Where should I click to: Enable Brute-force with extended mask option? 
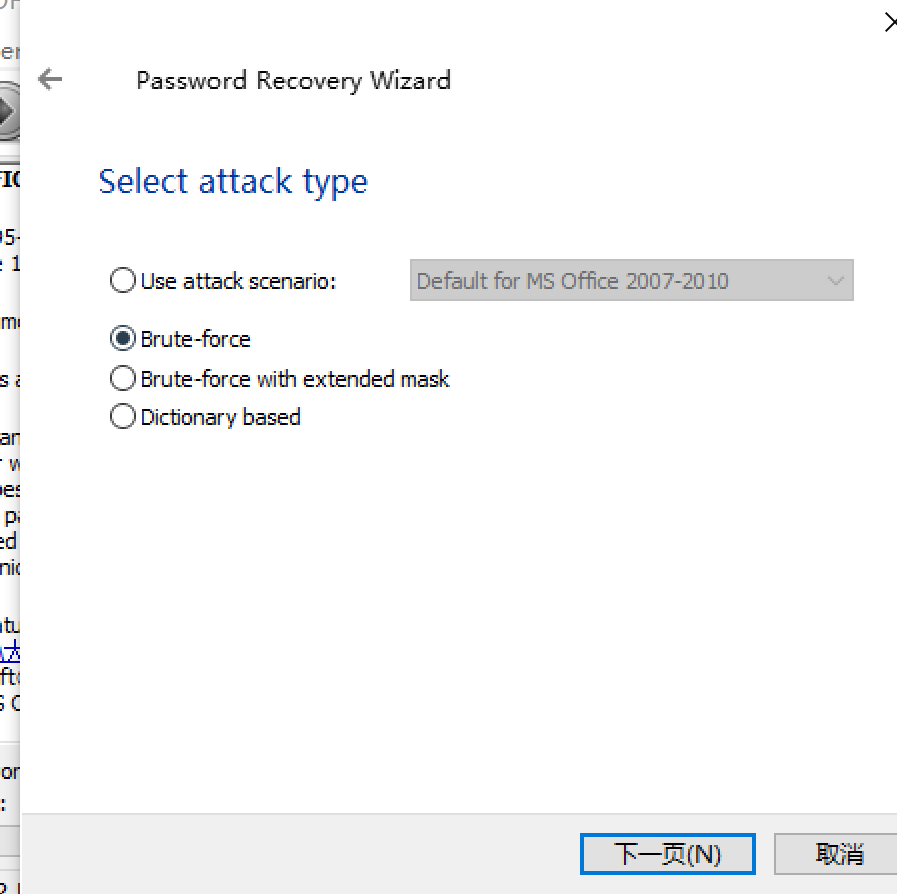(123, 379)
